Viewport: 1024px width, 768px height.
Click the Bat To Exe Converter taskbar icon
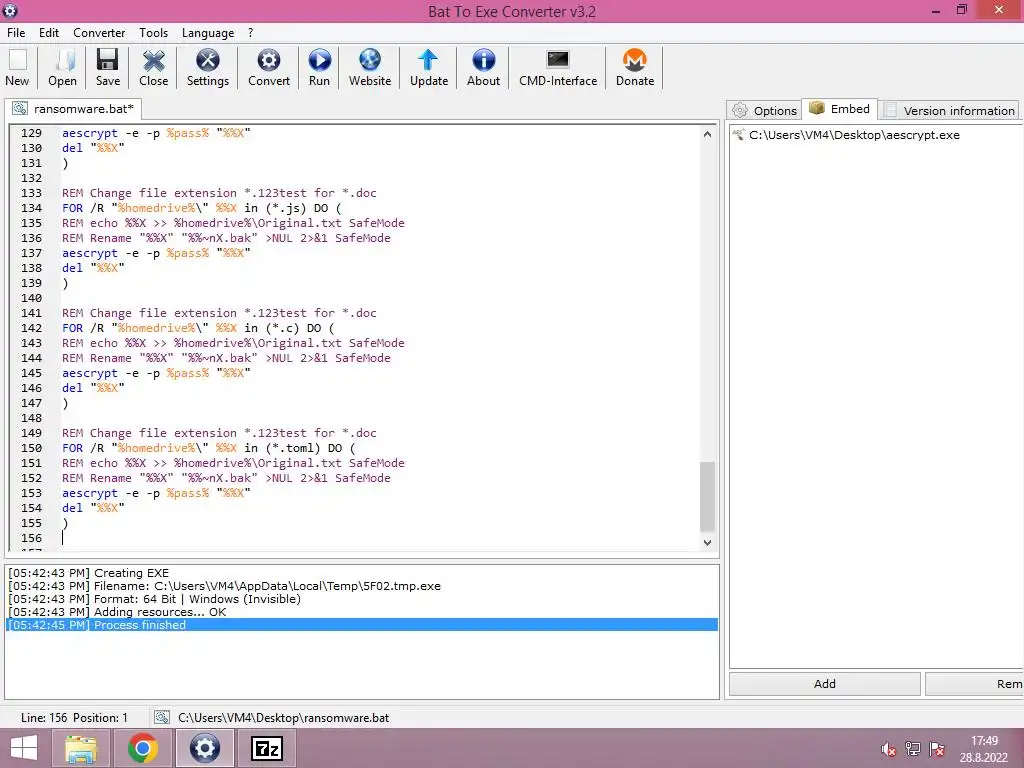point(204,748)
